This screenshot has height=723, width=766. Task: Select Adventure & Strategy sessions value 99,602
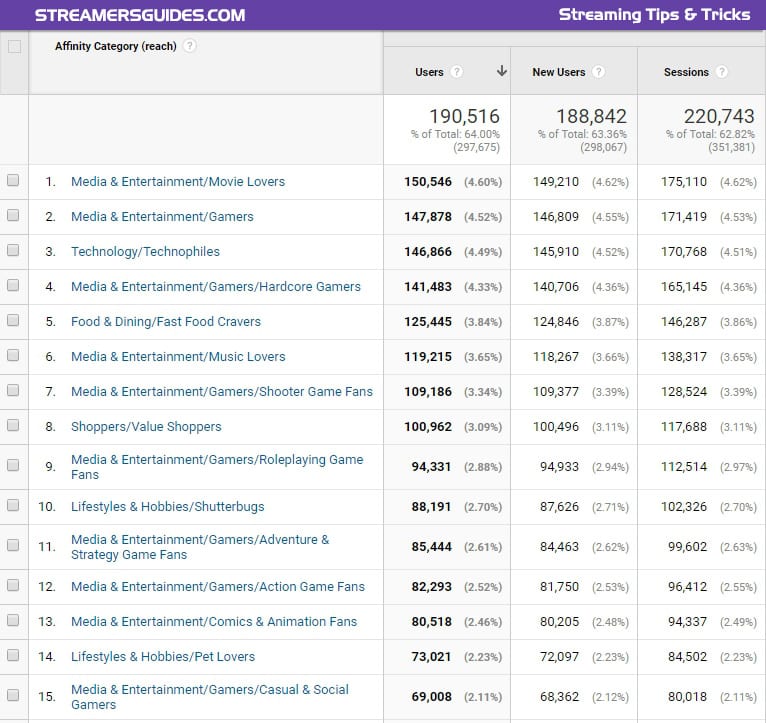[687, 547]
